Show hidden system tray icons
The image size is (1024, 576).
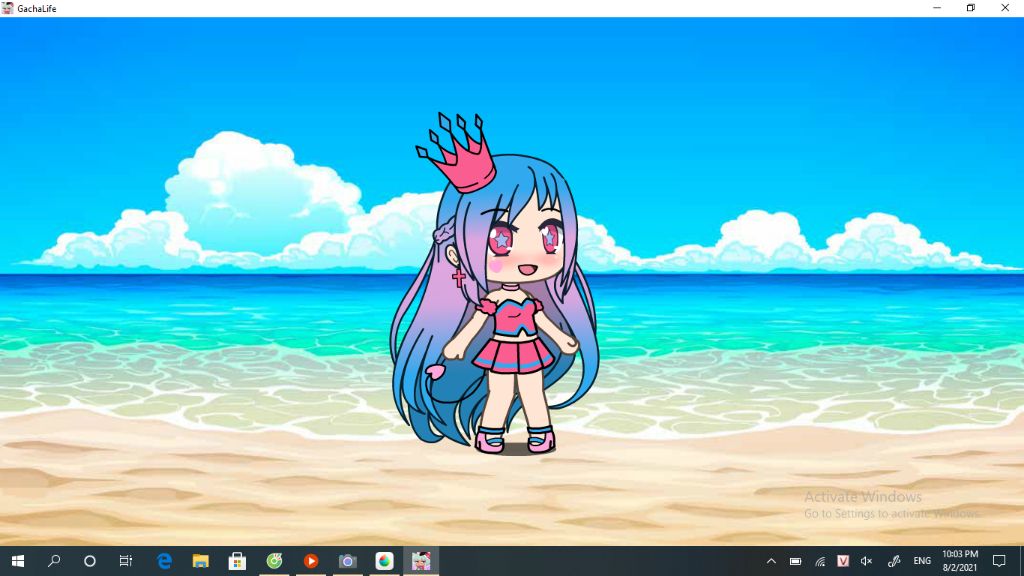pos(771,561)
